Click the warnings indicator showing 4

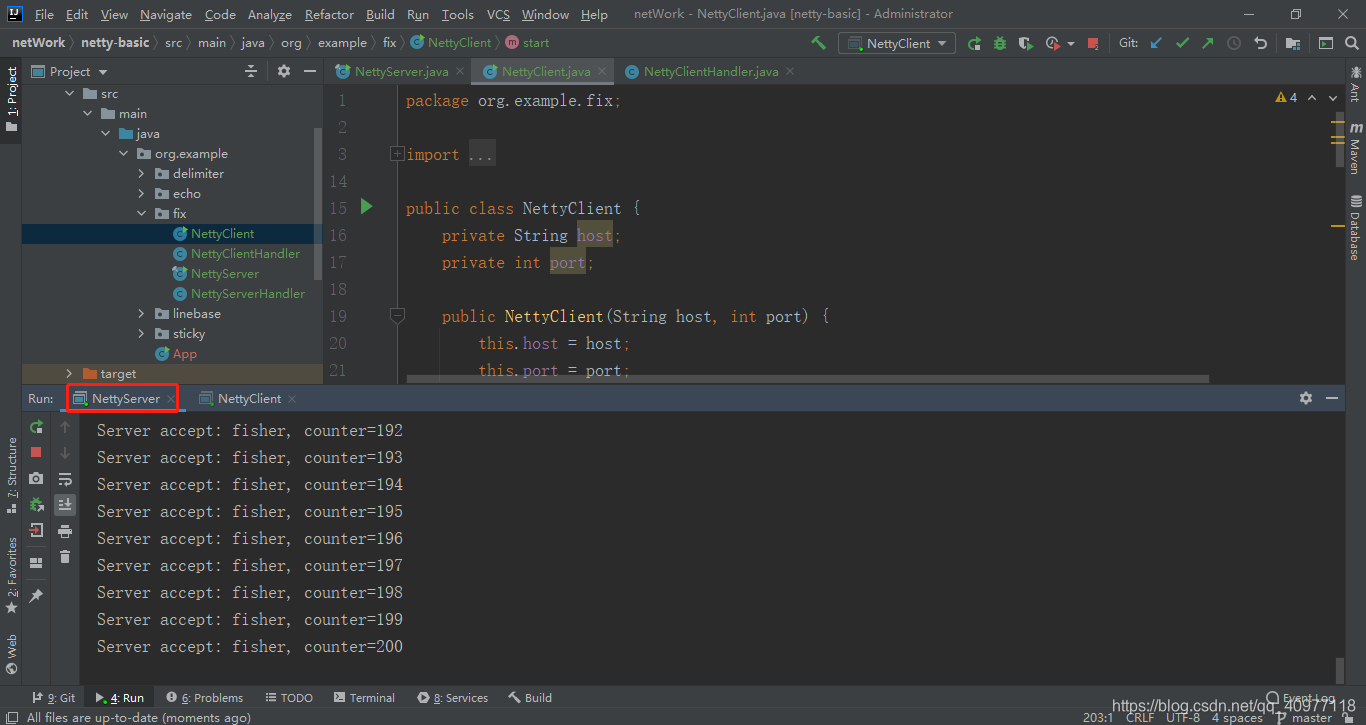(x=1286, y=97)
